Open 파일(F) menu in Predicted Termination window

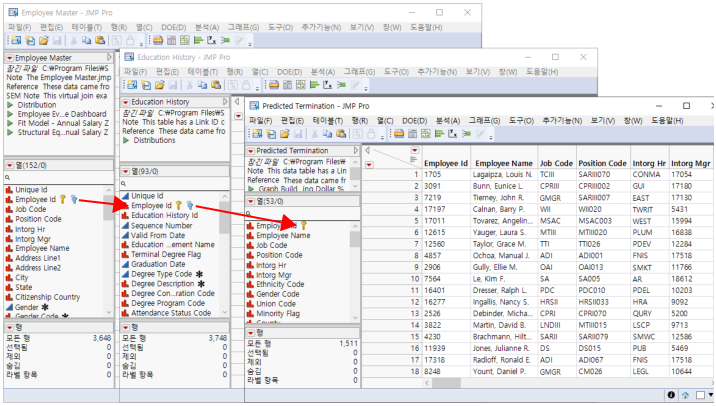coord(260,121)
